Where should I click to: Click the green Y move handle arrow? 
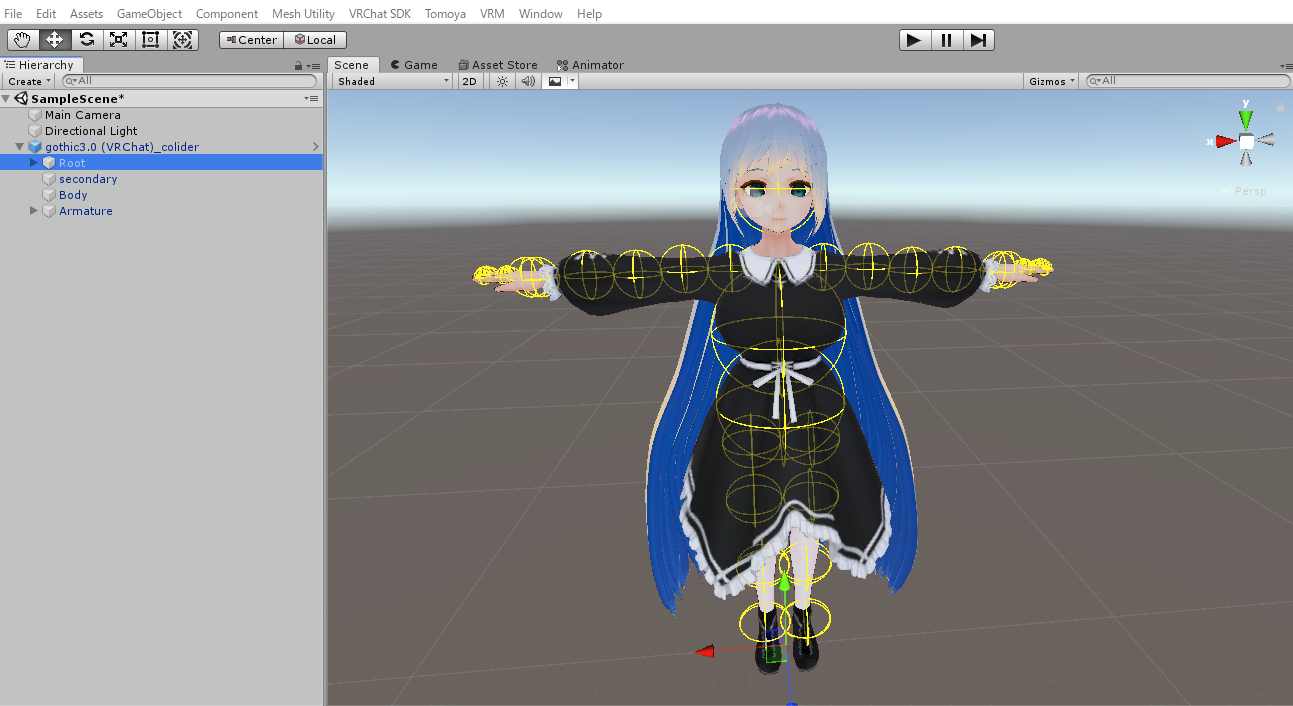(785, 580)
